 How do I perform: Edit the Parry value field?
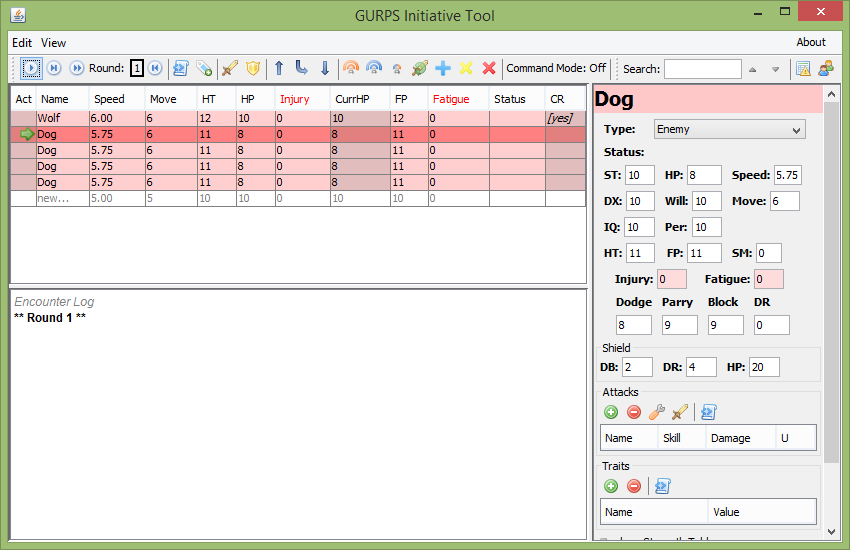pos(679,325)
